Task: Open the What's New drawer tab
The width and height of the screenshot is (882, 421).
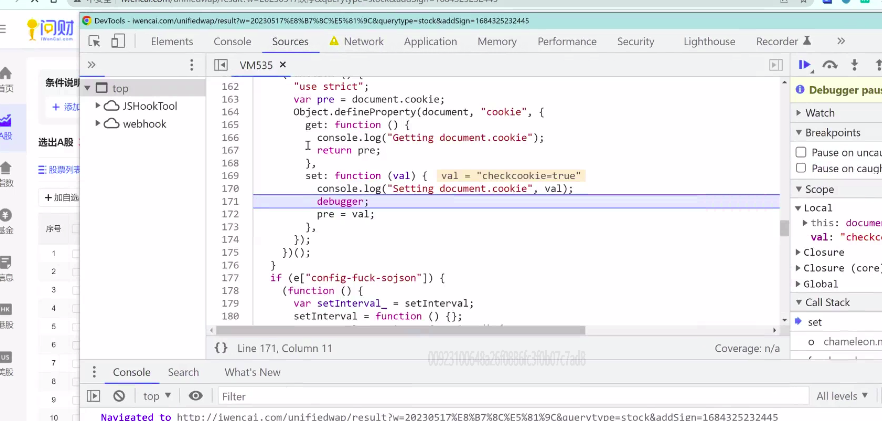Action: (x=252, y=372)
